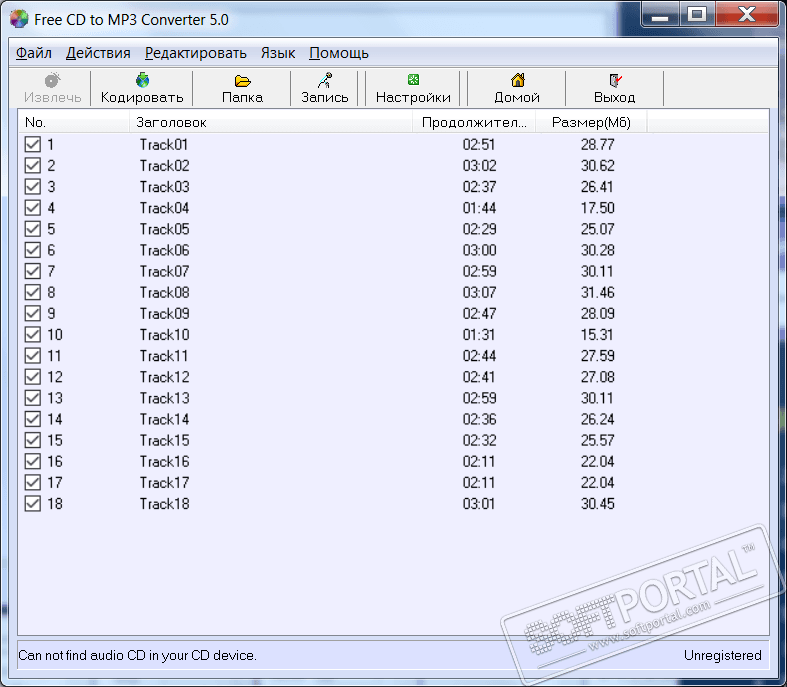Select the Track12 title
The image size is (787, 687).
[x=165, y=376]
